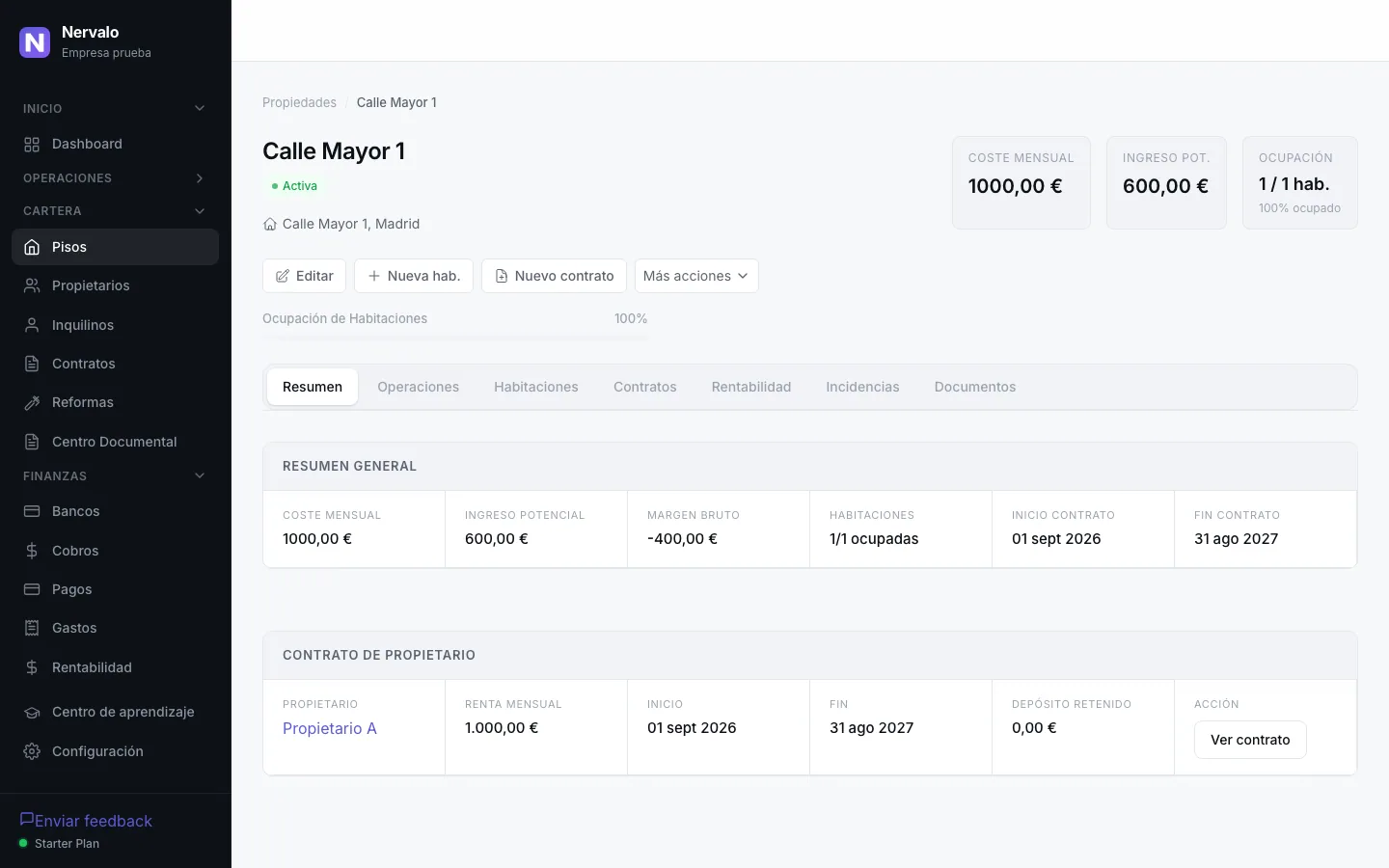This screenshot has width=1389, height=868.
Task: Open Dashboard via its grid icon
Action: 32,145
